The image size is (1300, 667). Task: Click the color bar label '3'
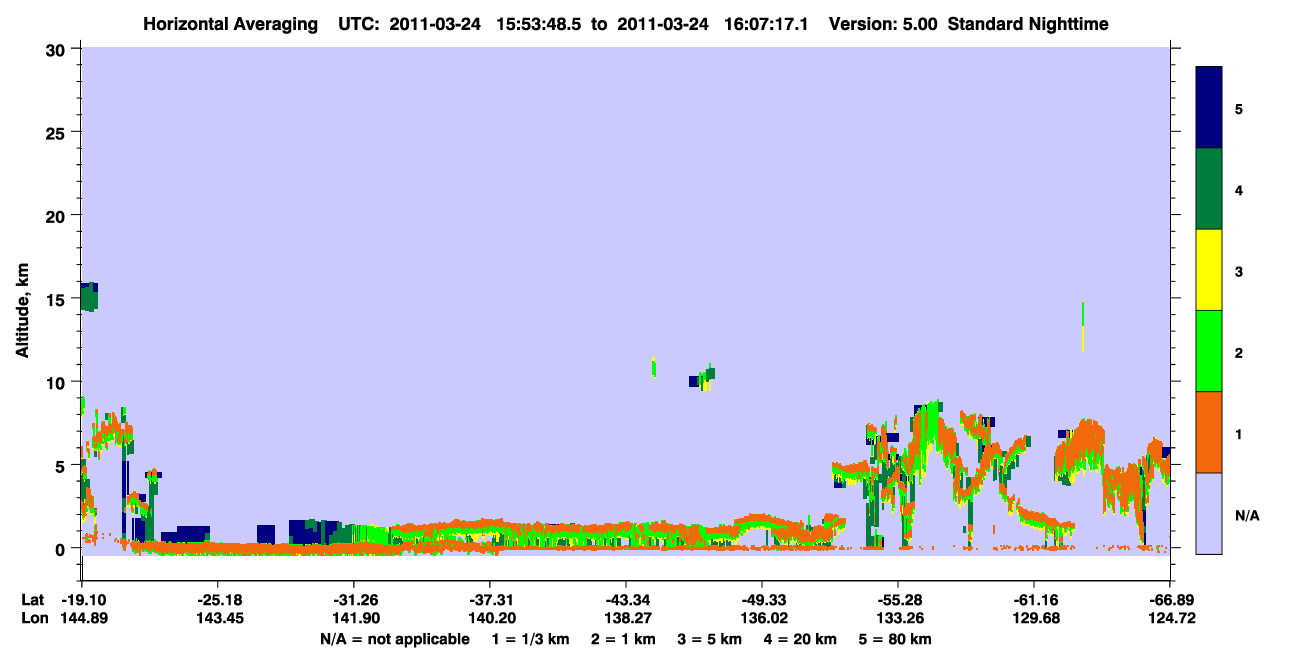click(1239, 271)
